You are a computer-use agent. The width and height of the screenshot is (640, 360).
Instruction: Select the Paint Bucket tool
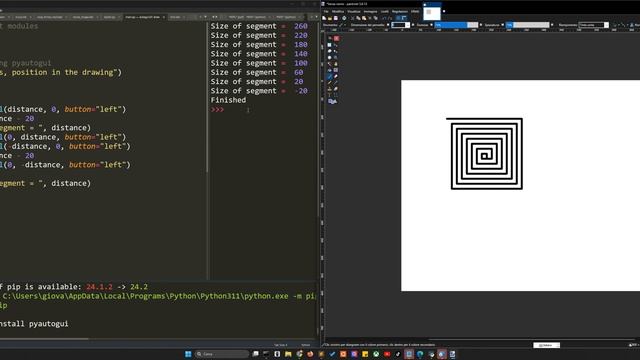pos(329,70)
